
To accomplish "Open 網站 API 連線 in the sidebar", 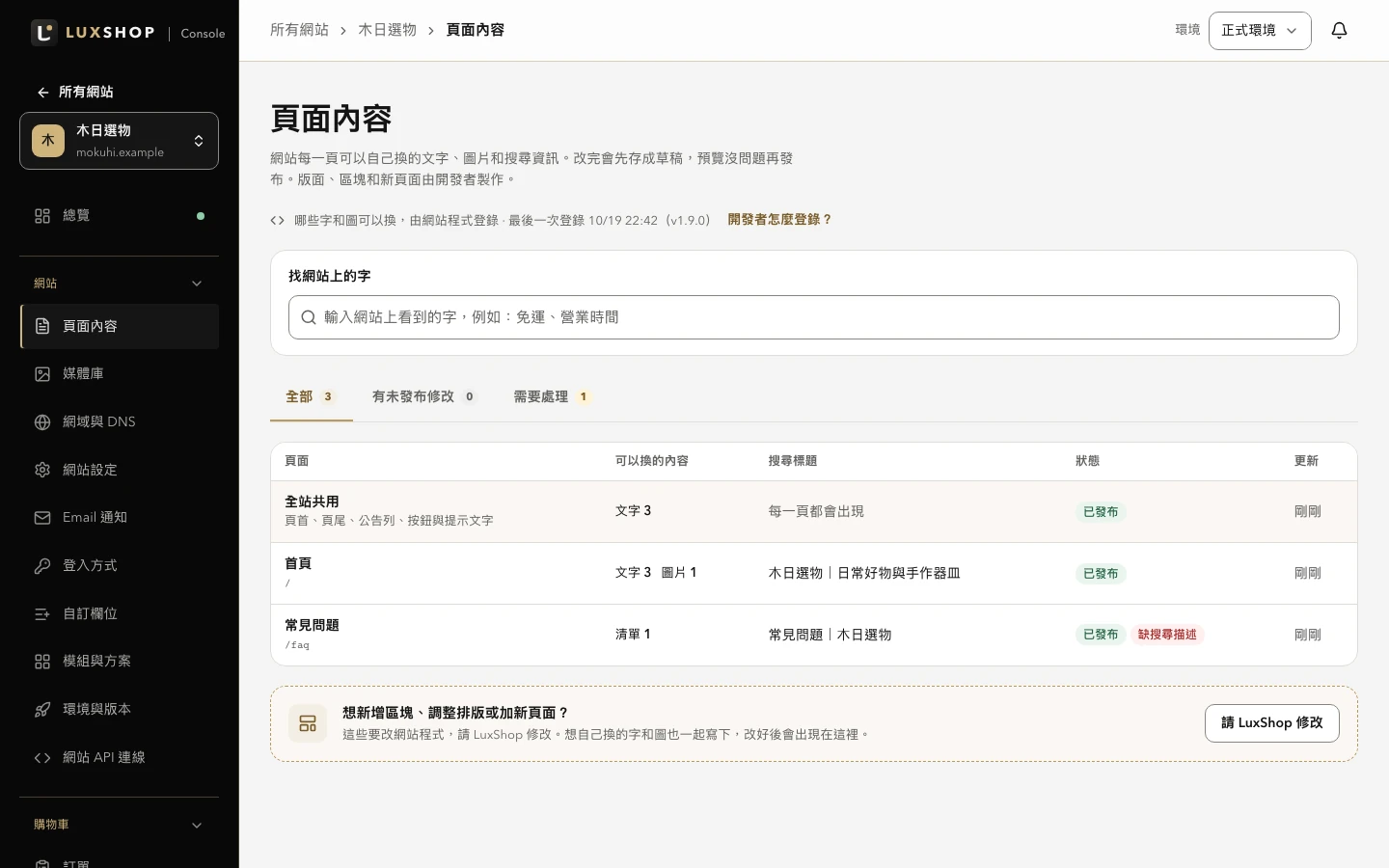I will click(x=119, y=758).
